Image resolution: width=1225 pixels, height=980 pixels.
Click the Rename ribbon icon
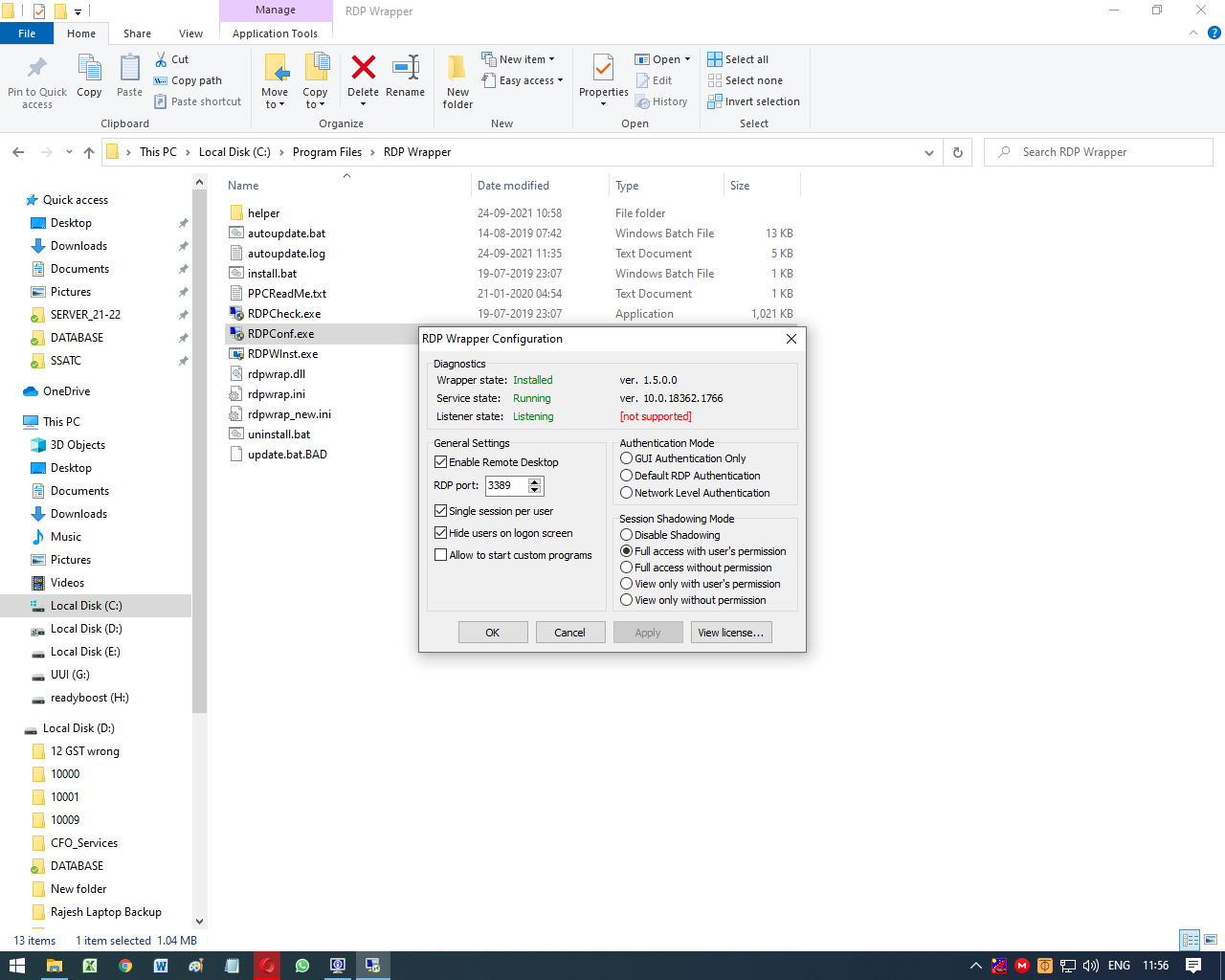coord(406,67)
